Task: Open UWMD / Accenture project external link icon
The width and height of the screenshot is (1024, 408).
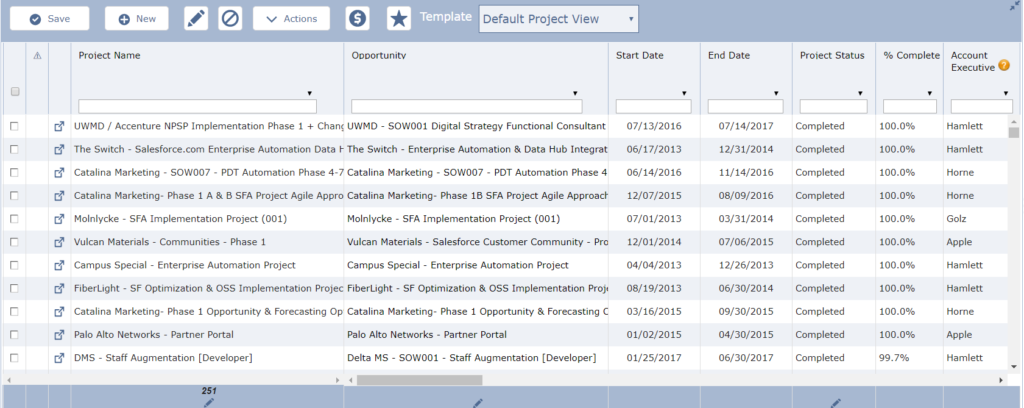Action: pyautogui.click(x=59, y=127)
